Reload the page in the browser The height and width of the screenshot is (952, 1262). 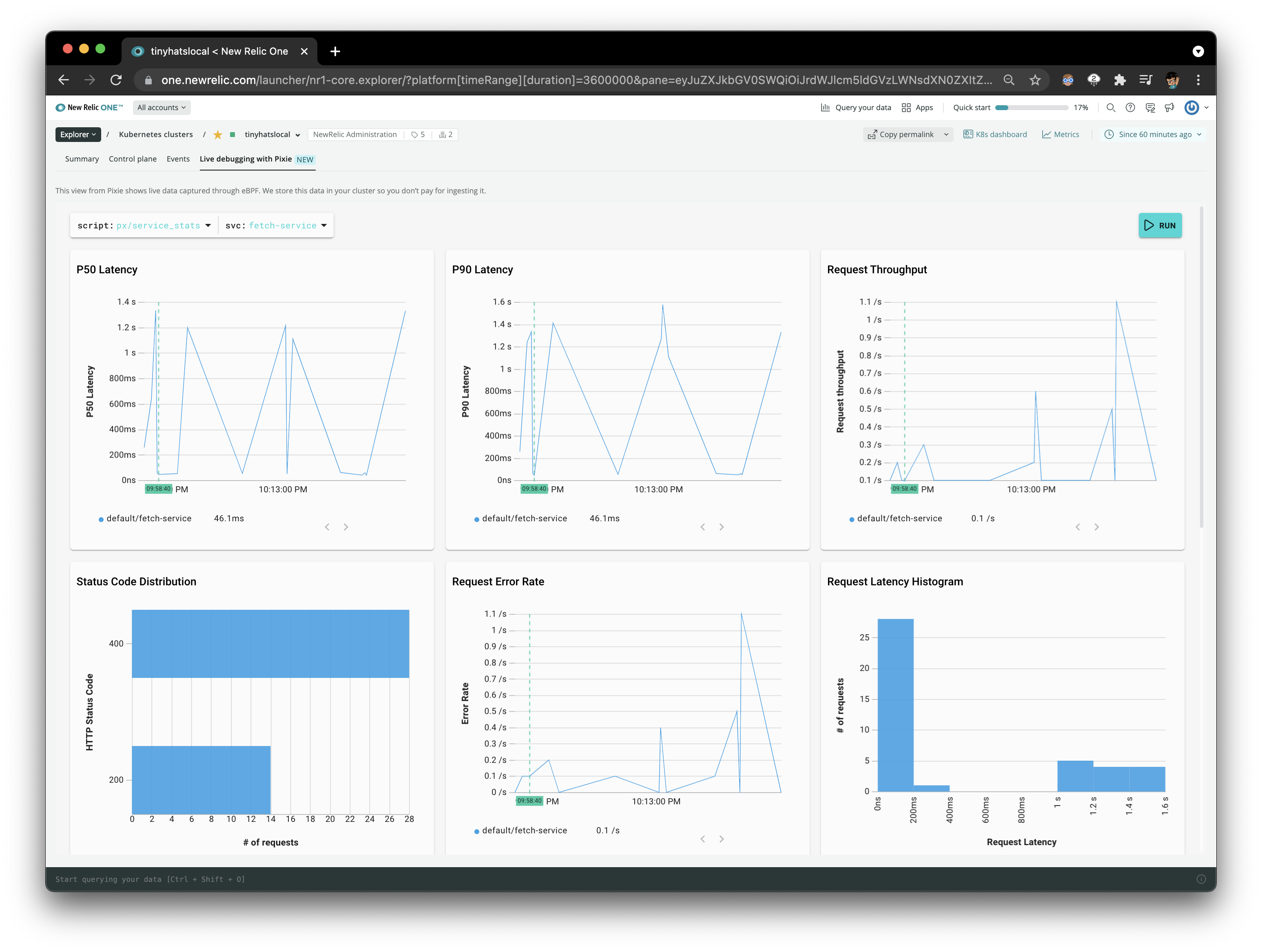click(x=116, y=80)
